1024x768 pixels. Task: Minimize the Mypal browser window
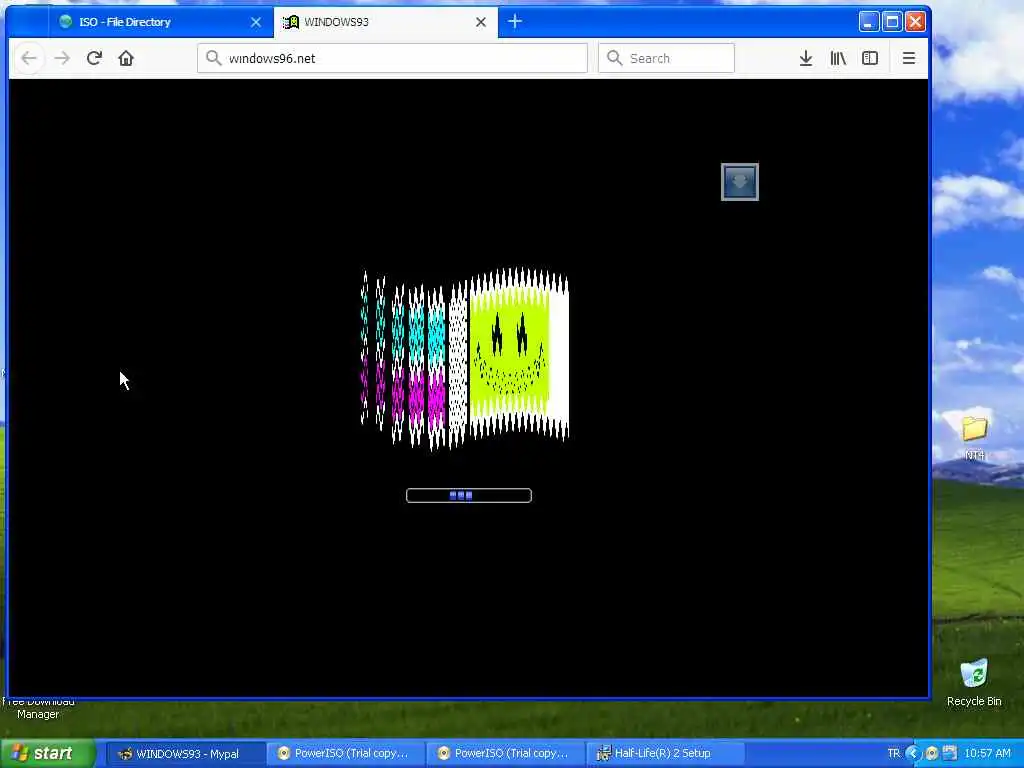point(869,22)
